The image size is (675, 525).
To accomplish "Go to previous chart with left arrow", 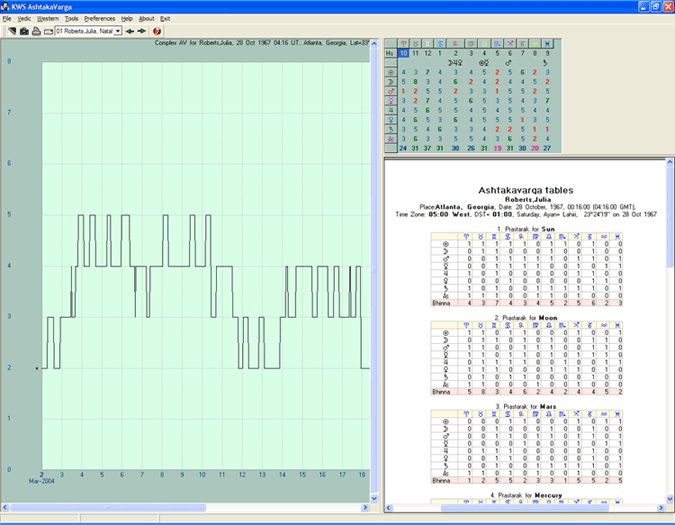I will click(130, 31).
